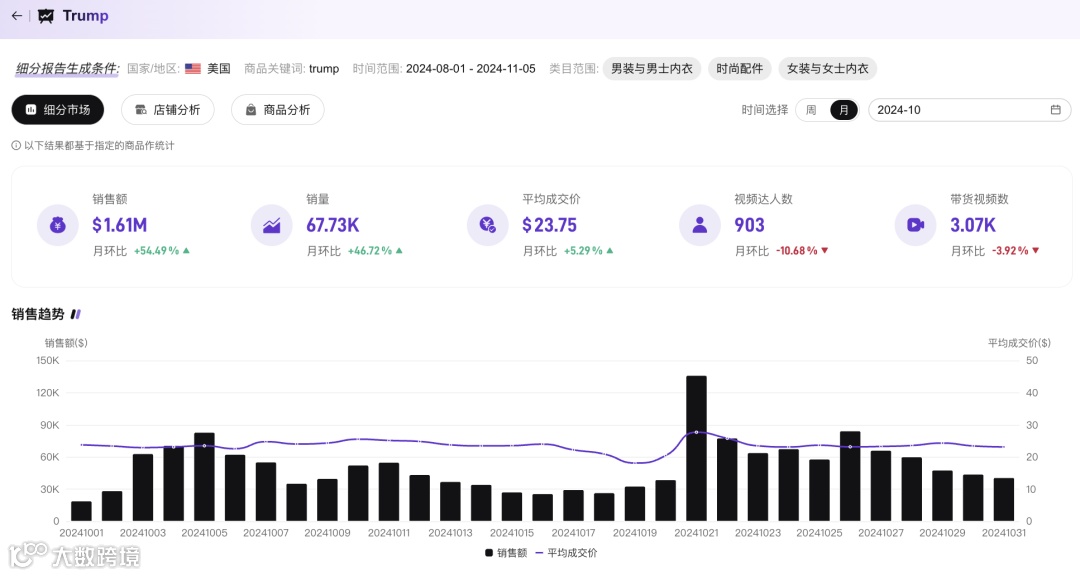Click the person icon beside 视频达人数
1080x576 pixels.
tap(699, 225)
